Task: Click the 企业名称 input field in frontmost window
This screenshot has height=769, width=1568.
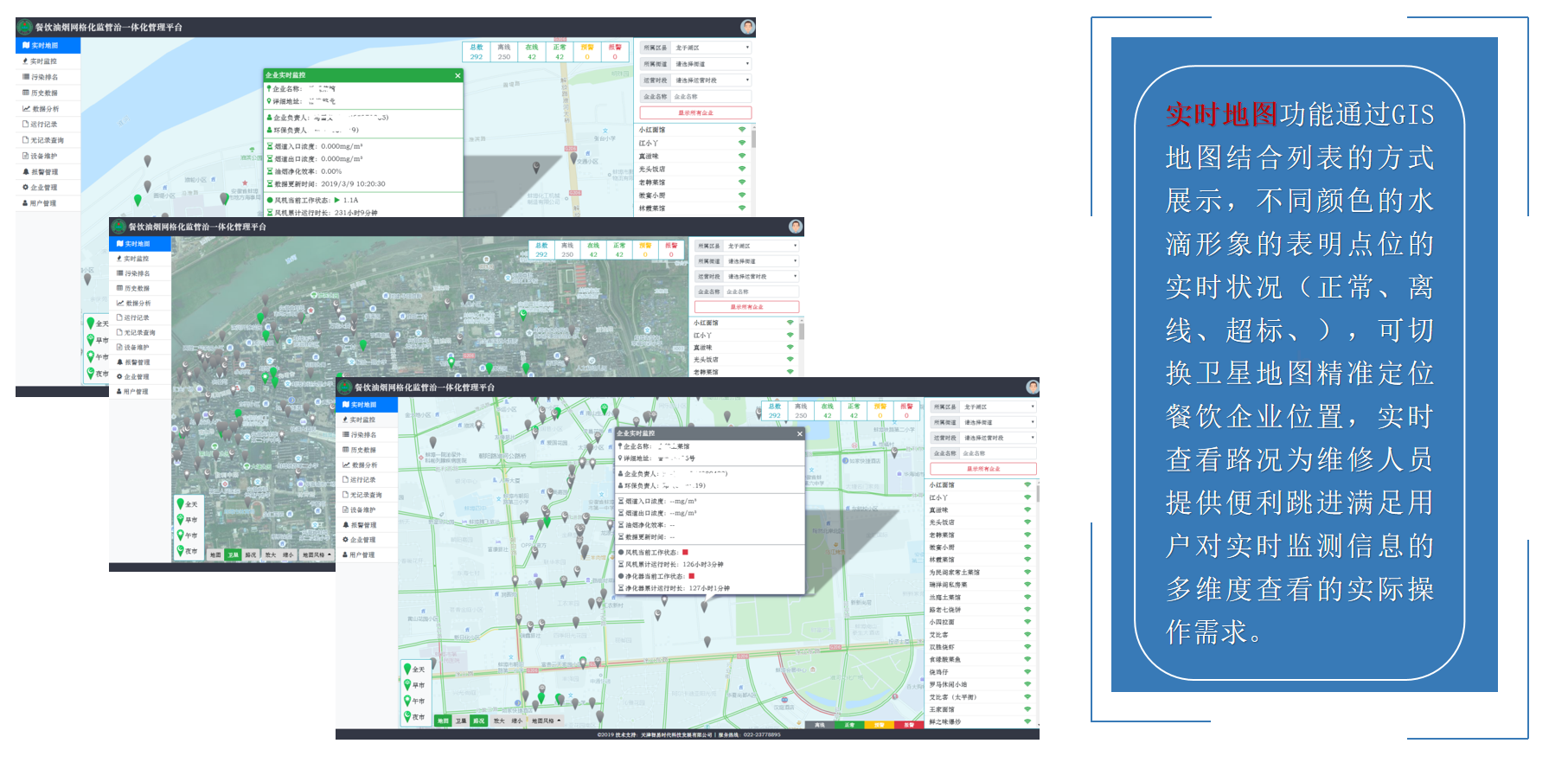Action: click(x=998, y=453)
